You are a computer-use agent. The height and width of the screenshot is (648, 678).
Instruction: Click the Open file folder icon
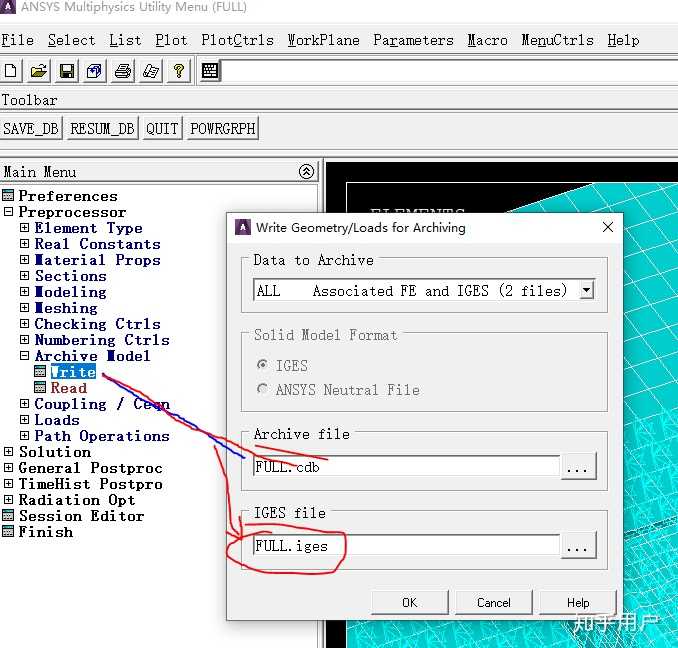38,70
